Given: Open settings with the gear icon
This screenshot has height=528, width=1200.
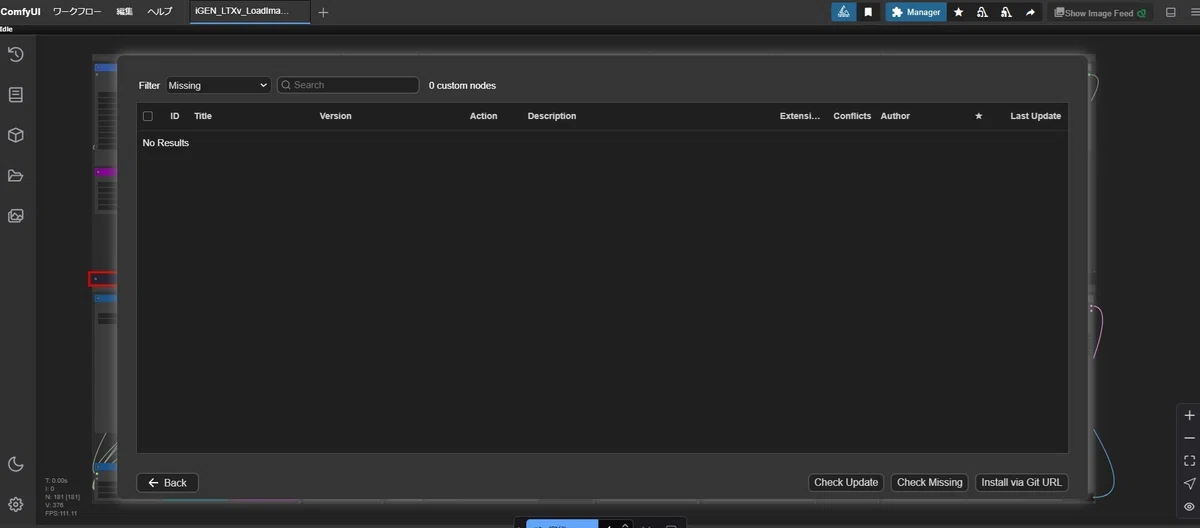Looking at the screenshot, I should pos(15,504).
